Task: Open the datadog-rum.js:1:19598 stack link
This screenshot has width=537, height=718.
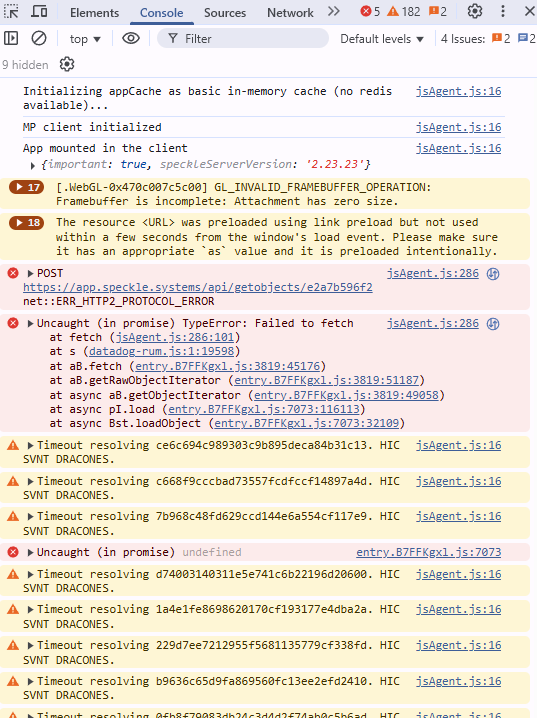Action: click(161, 351)
